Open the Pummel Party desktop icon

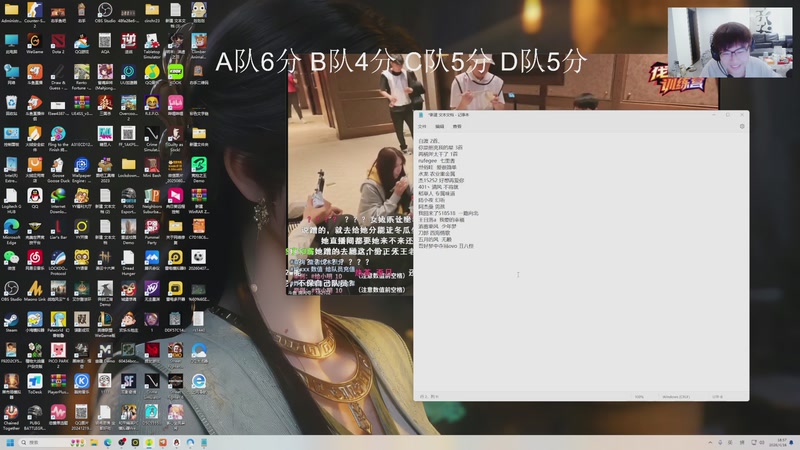click(152, 232)
